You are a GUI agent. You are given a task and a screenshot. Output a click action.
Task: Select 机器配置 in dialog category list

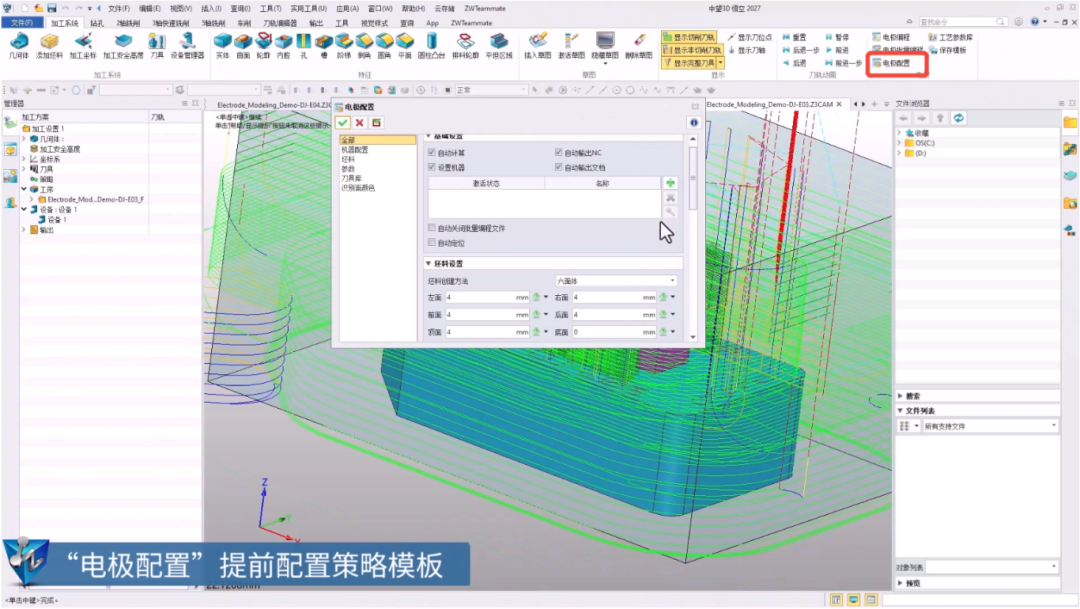355,149
